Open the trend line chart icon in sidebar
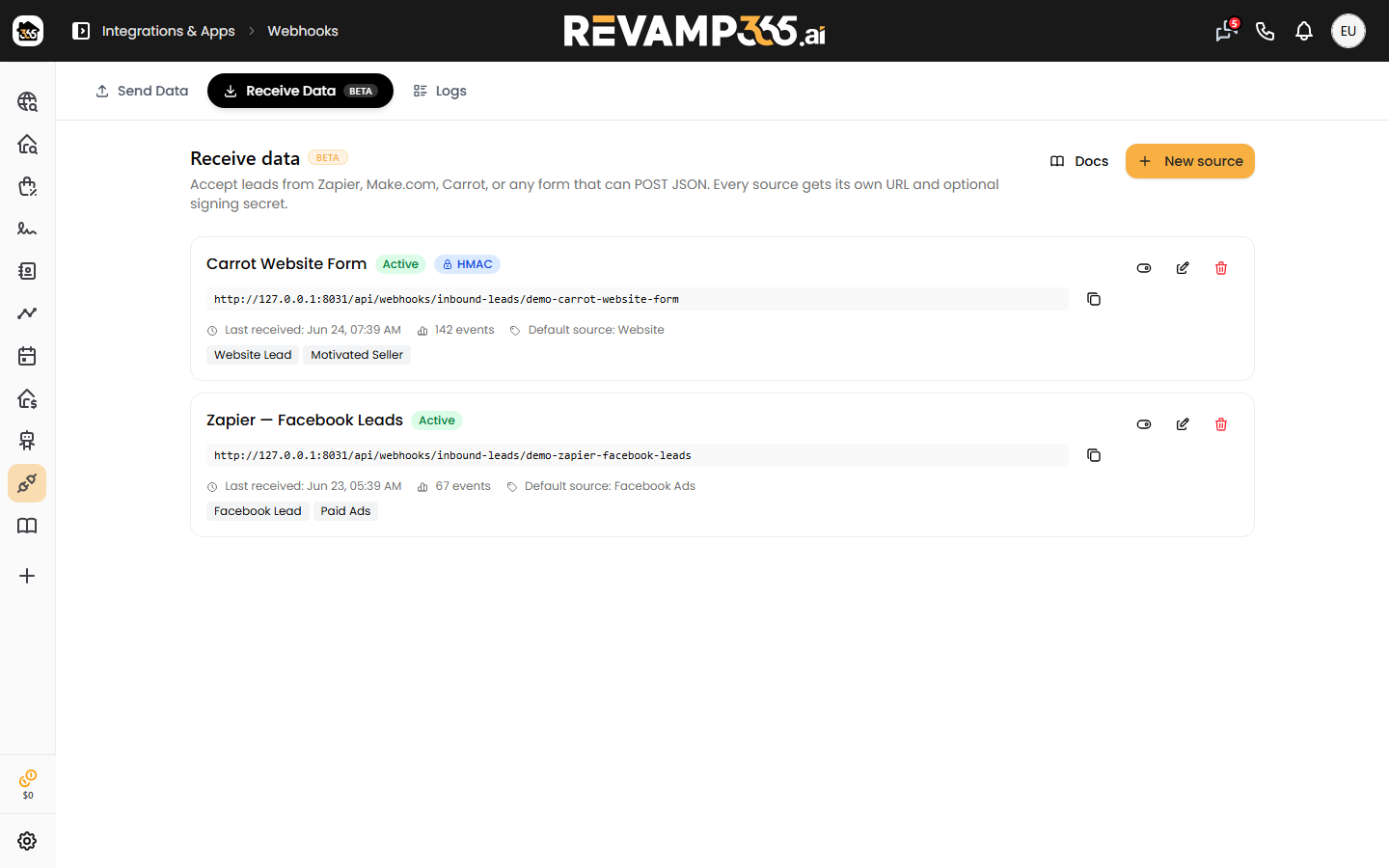Image resolution: width=1389 pixels, height=868 pixels. click(27, 313)
